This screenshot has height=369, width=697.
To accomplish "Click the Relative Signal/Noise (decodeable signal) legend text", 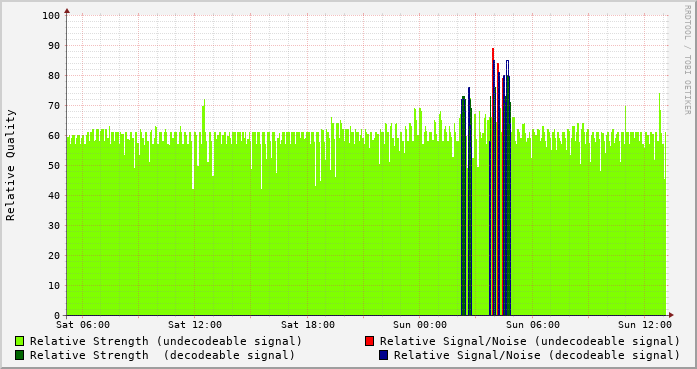I will (x=537, y=355).
